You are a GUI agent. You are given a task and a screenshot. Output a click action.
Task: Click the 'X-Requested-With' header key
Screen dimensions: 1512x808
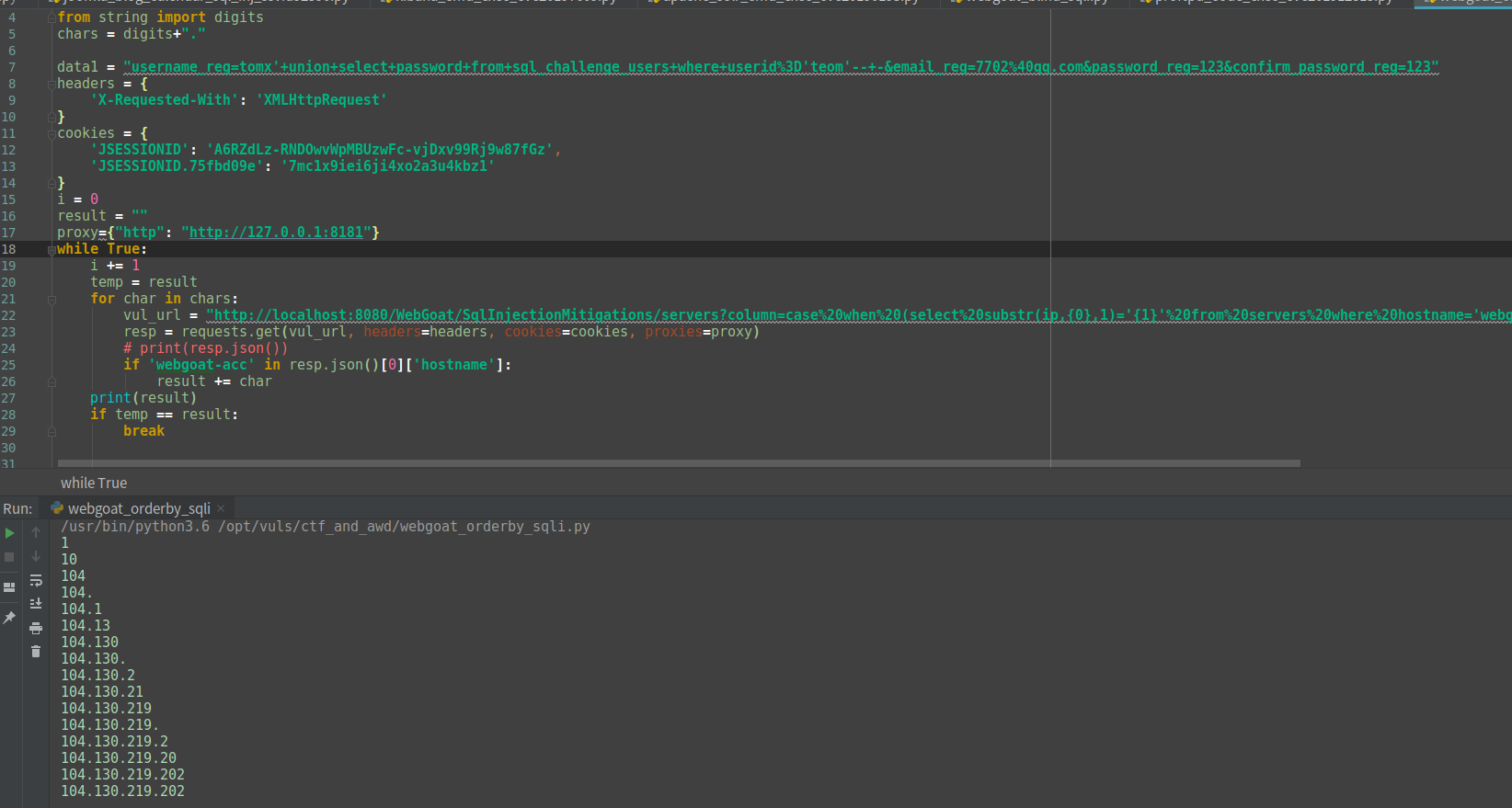click(165, 100)
